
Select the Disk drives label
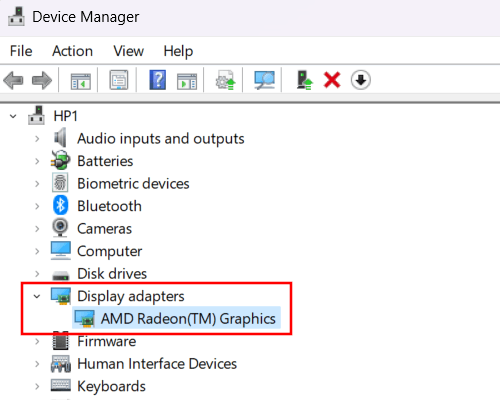click(x=112, y=274)
